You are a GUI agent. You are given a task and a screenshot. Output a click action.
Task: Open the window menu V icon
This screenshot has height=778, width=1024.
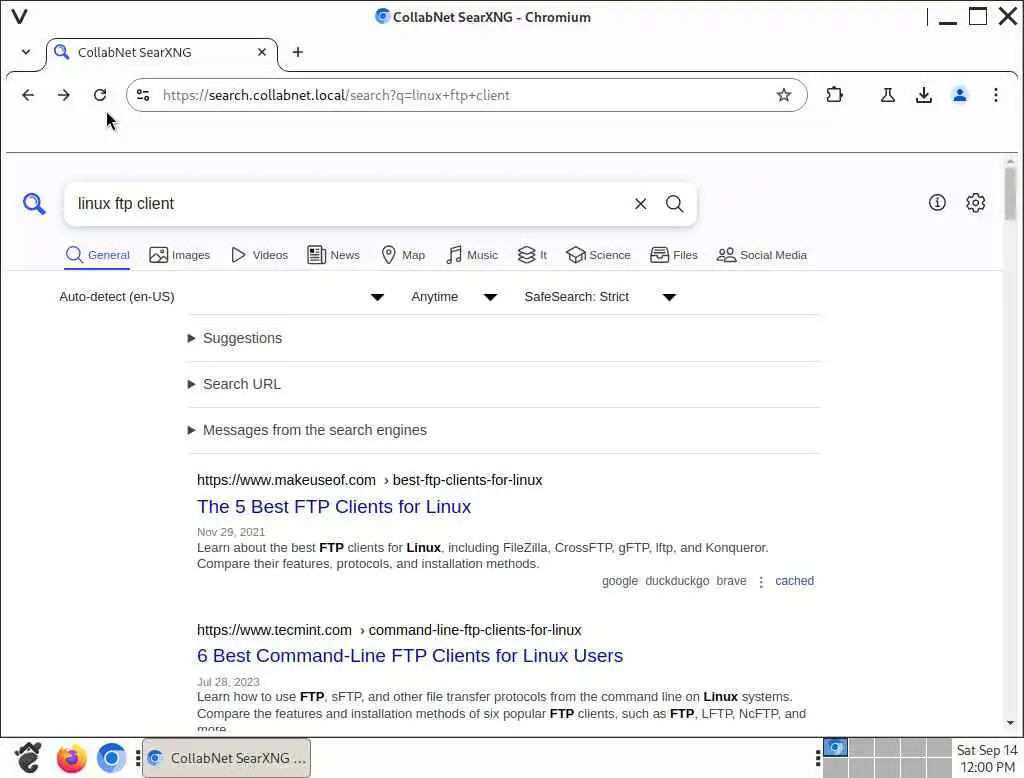[x=20, y=16]
